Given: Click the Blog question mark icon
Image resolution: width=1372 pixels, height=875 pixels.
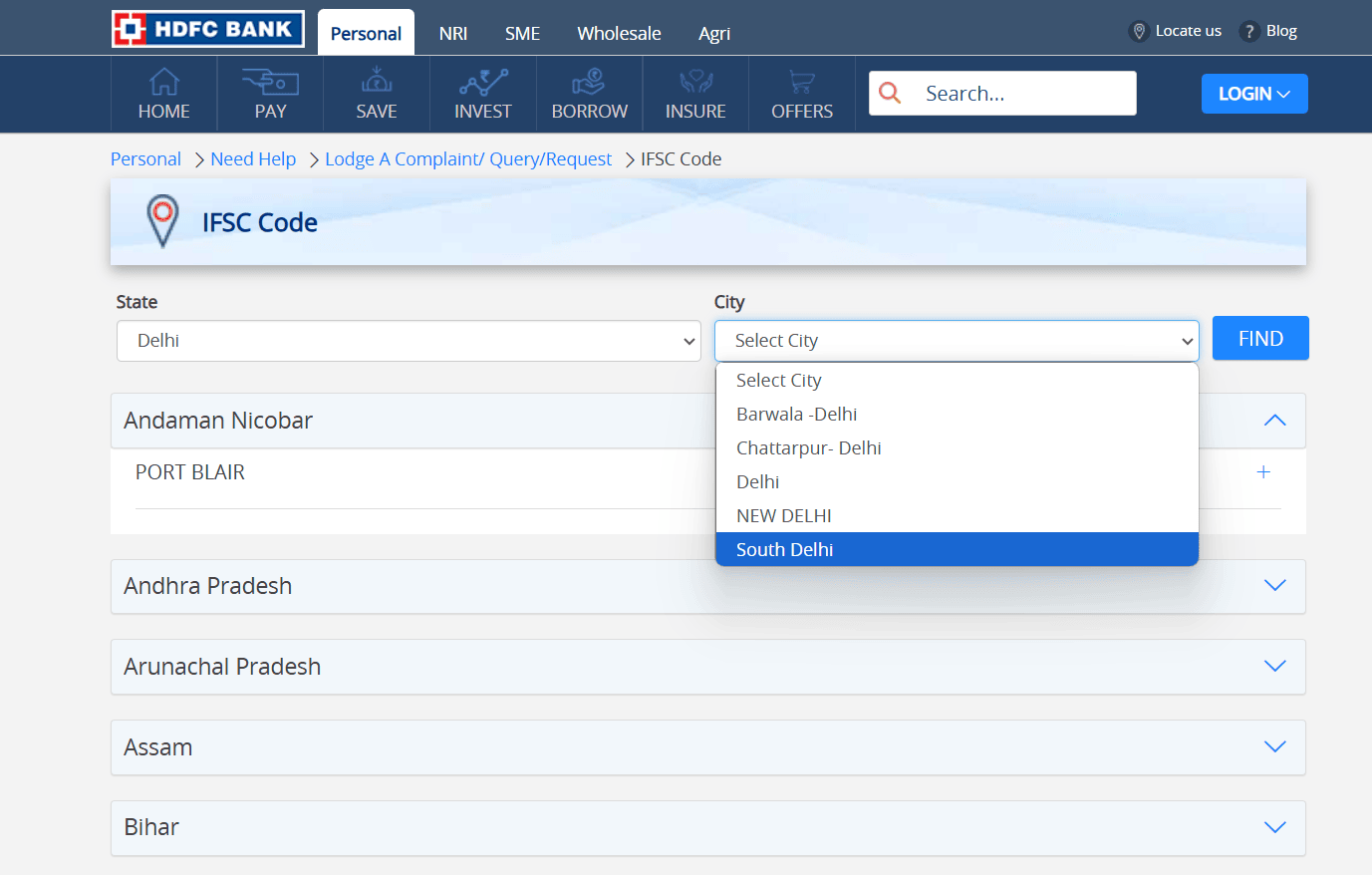Looking at the screenshot, I should point(1249,32).
